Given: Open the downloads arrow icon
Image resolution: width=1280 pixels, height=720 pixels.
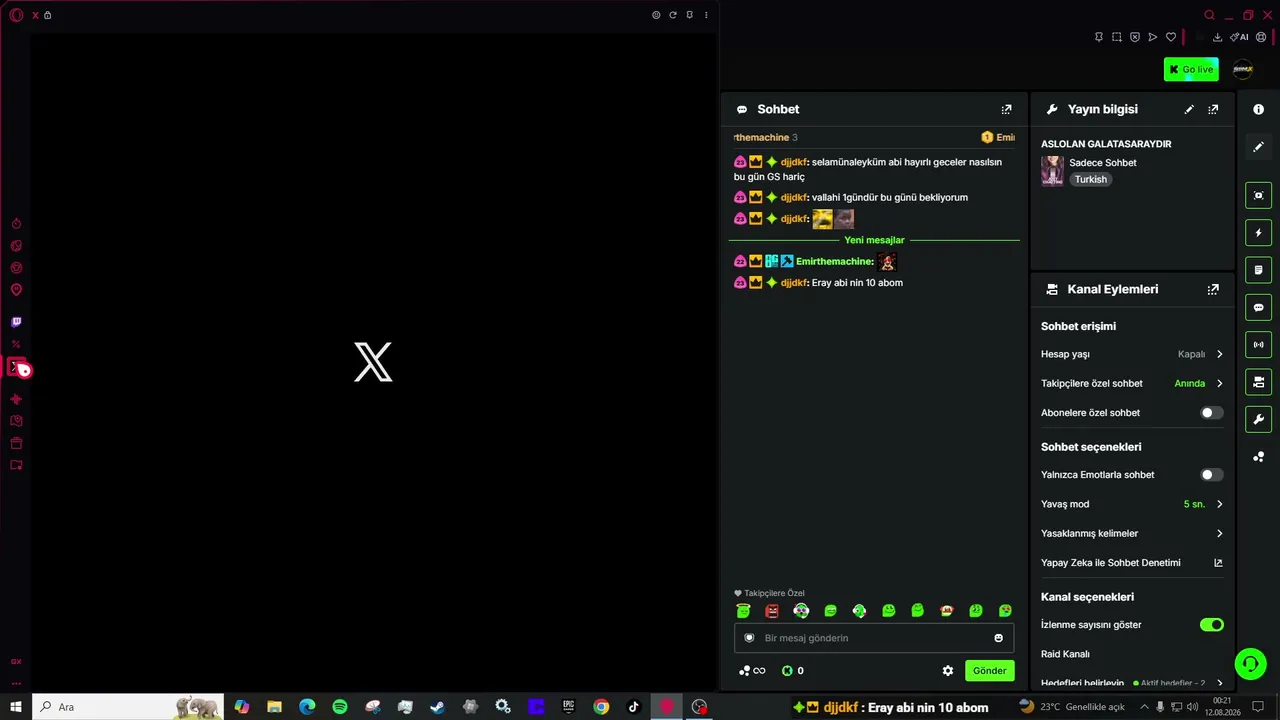Looking at the screenshot, I should tap(1217, 37).
